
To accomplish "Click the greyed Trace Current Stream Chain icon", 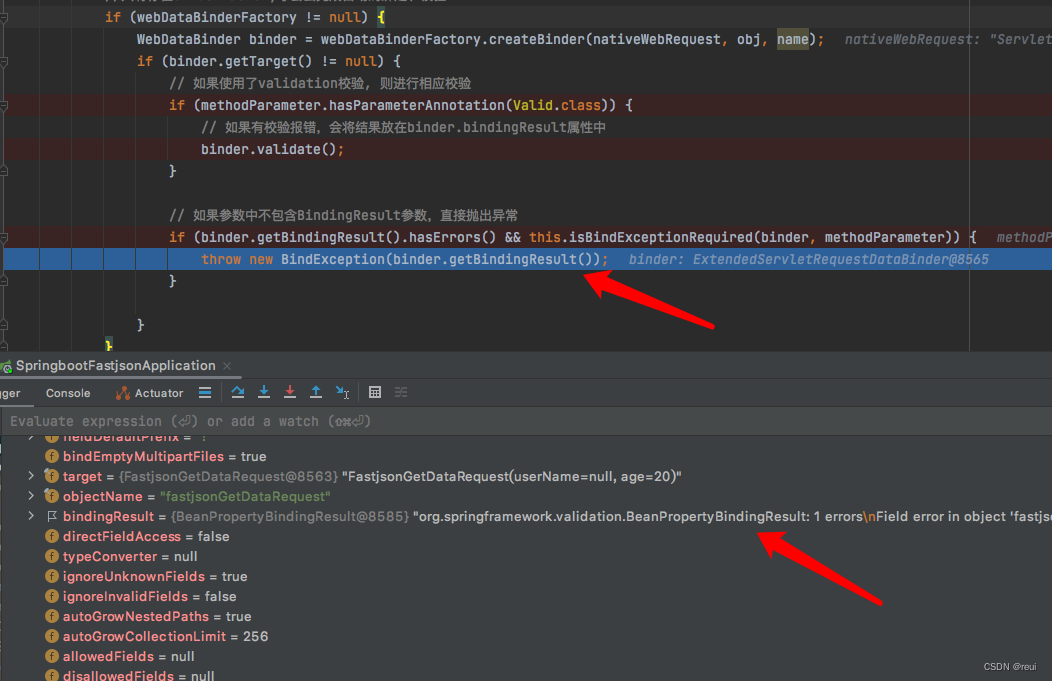I will click(x=401, y=392).
